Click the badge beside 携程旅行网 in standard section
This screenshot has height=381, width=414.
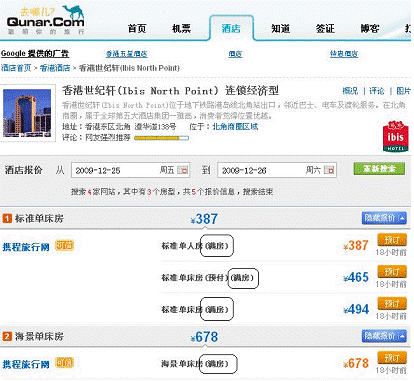(64, 246)
